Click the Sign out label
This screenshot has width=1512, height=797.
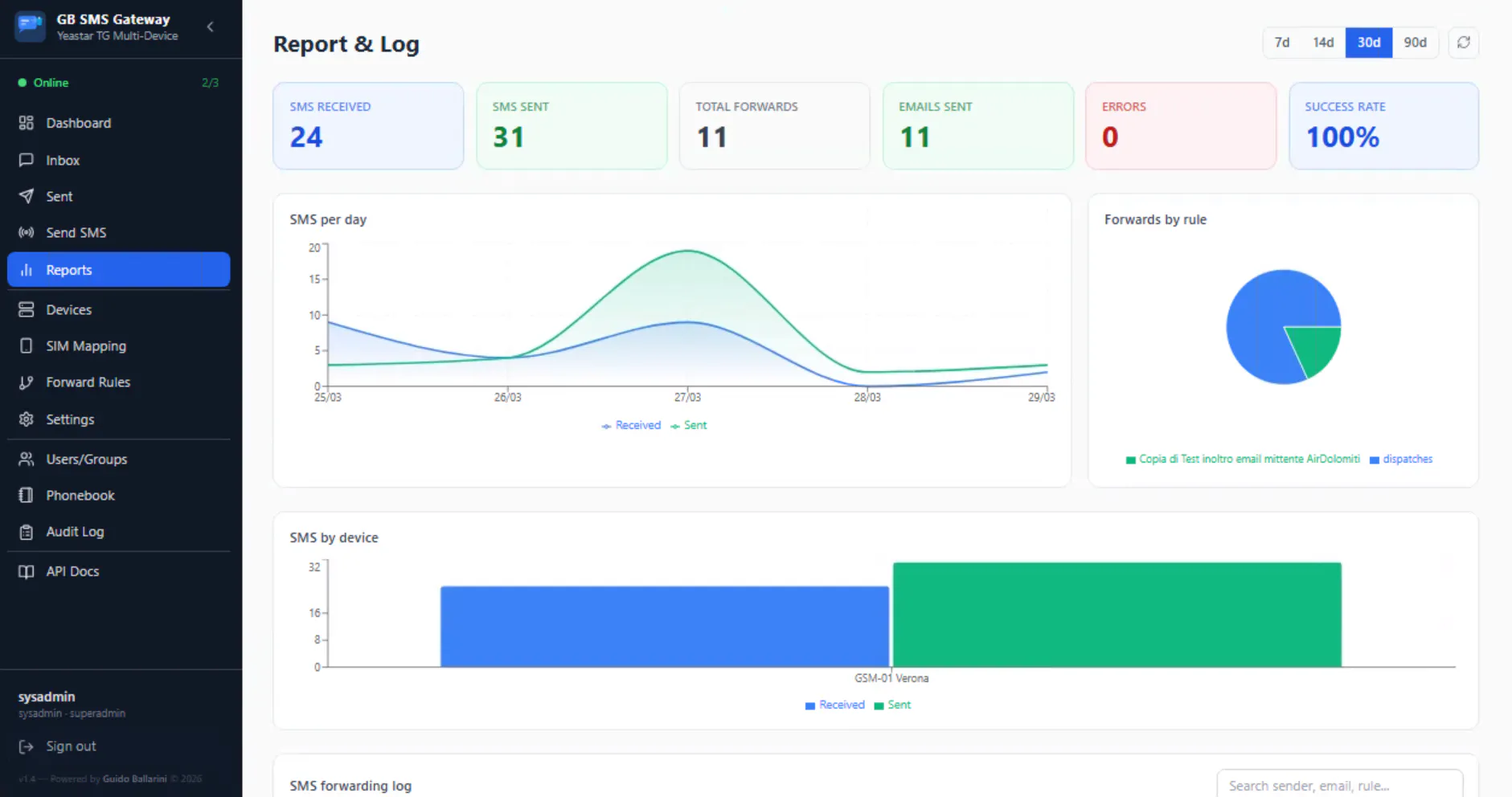[71, 746]
